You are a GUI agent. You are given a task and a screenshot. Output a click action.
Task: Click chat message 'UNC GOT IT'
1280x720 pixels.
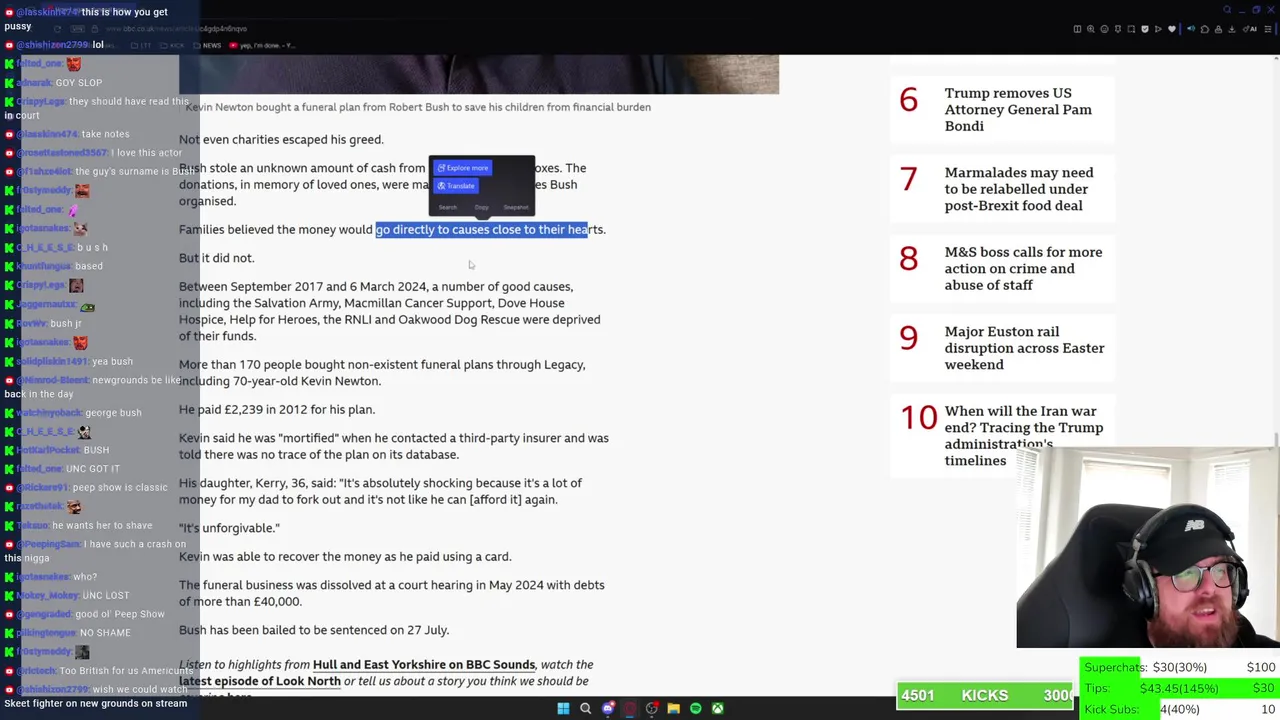tap(93, 469)
